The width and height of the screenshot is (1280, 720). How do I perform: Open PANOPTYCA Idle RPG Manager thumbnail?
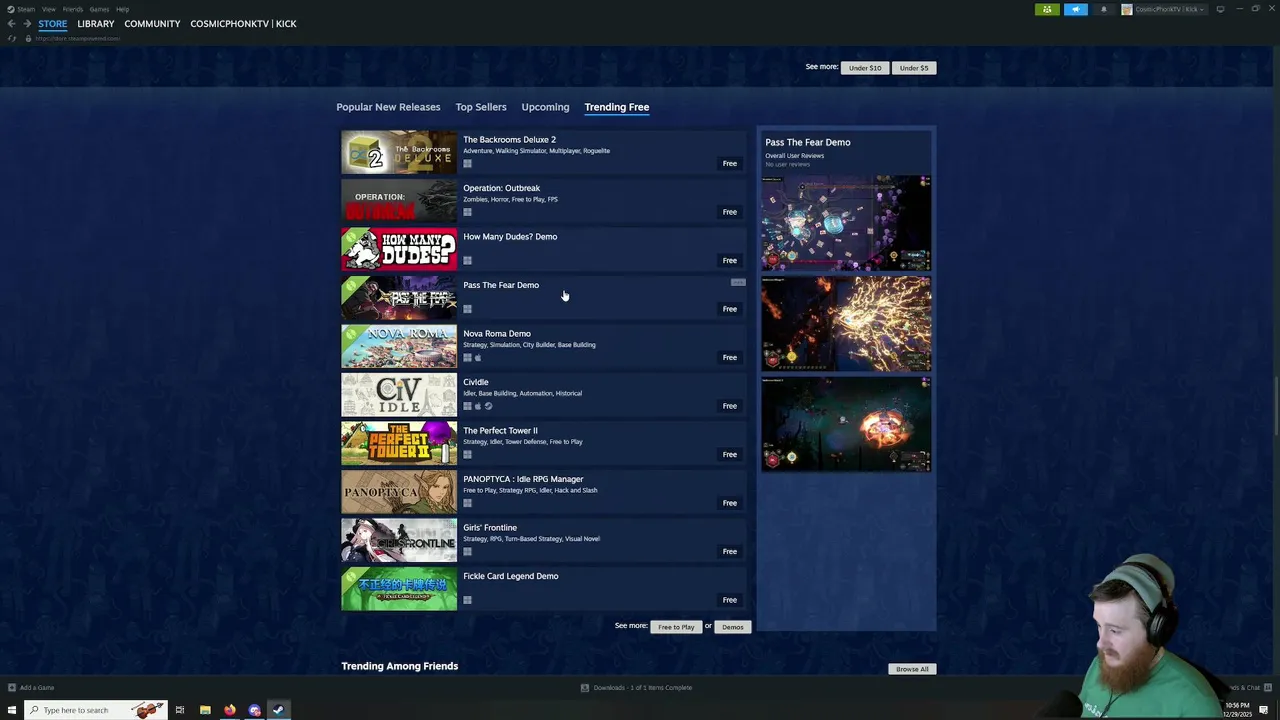(x=399, y=492)
